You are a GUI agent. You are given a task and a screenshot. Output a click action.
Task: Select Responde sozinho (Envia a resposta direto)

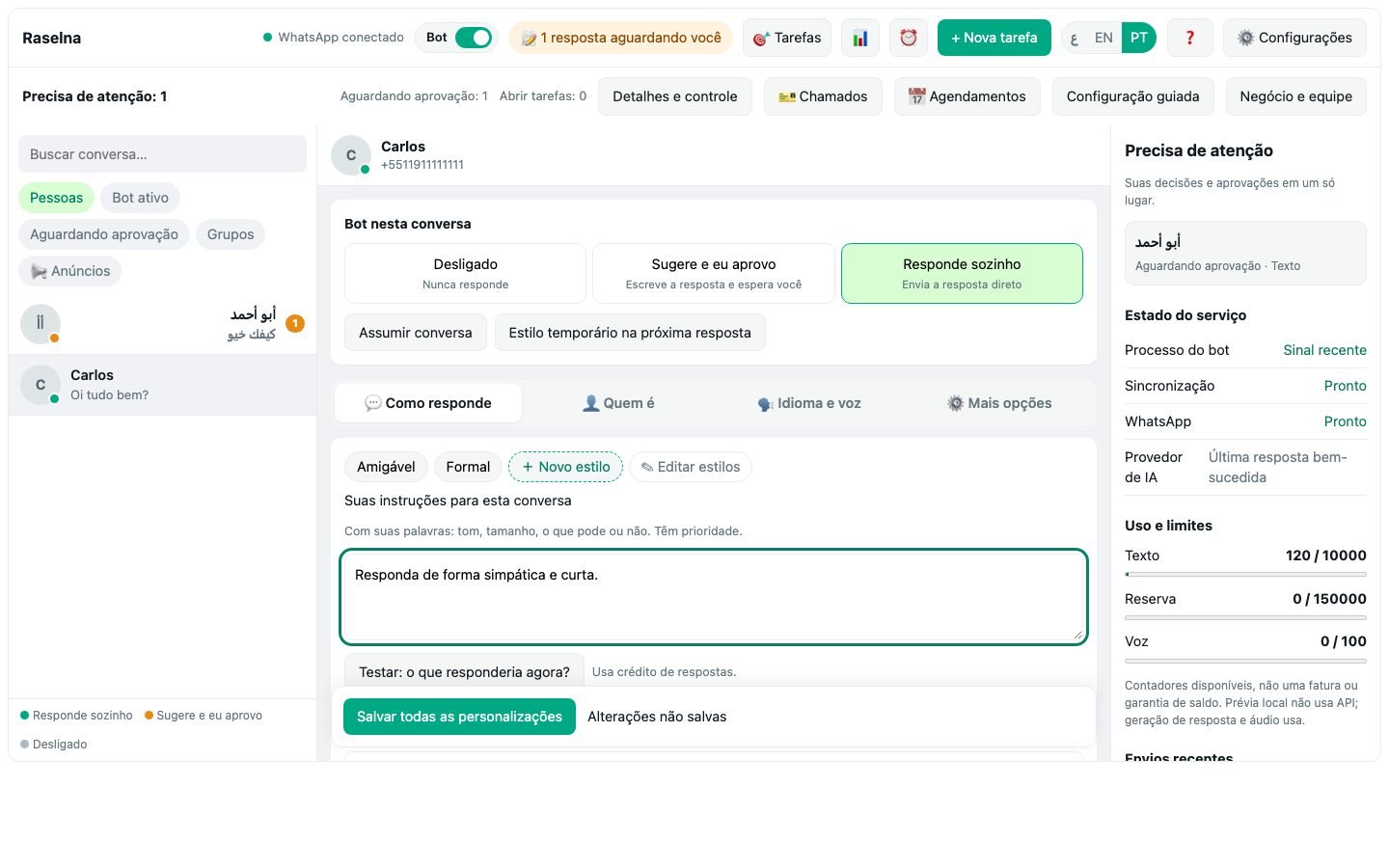962,273
